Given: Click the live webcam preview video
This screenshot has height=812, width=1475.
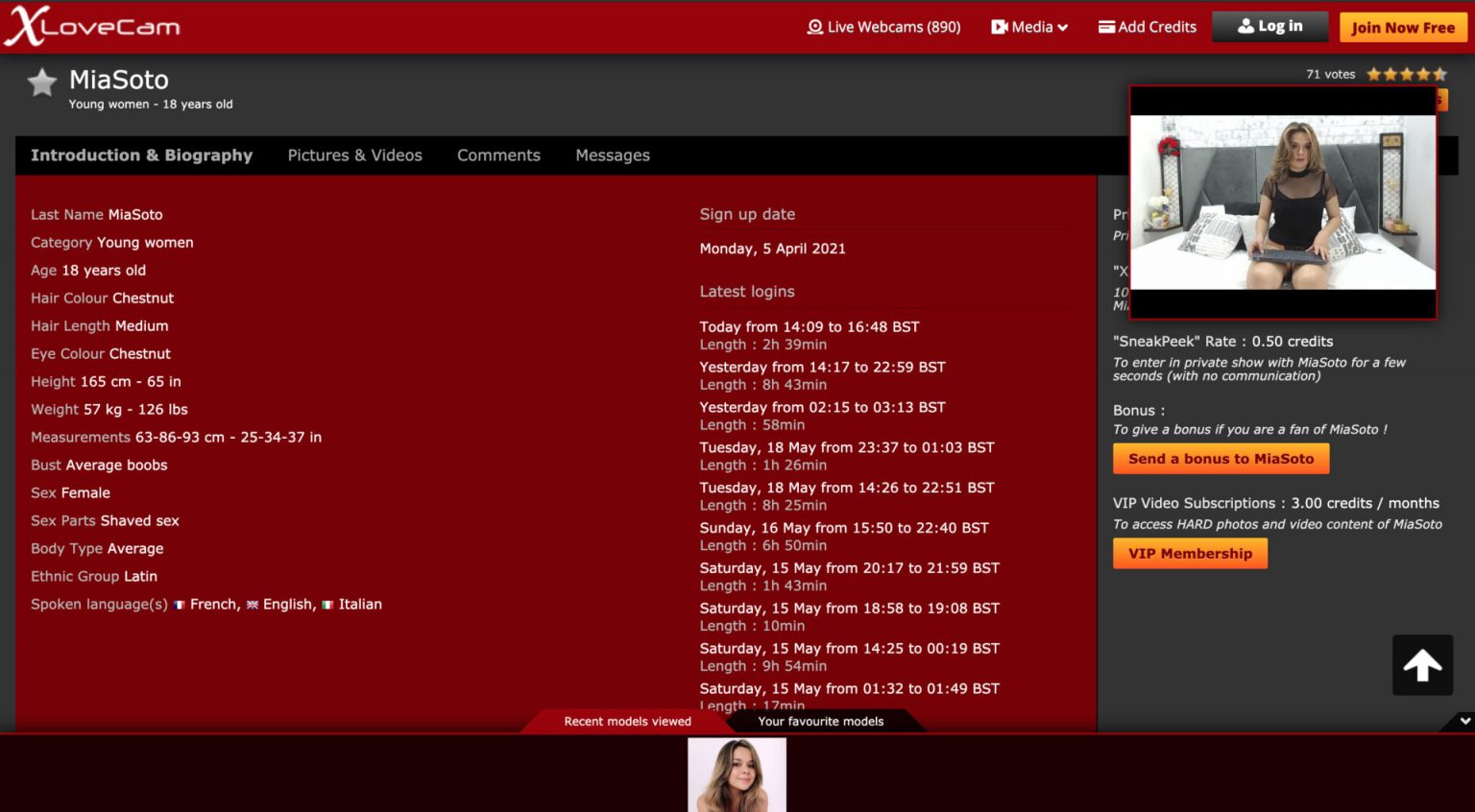Looking at the screenshot, I should (x=1283, y=203).
